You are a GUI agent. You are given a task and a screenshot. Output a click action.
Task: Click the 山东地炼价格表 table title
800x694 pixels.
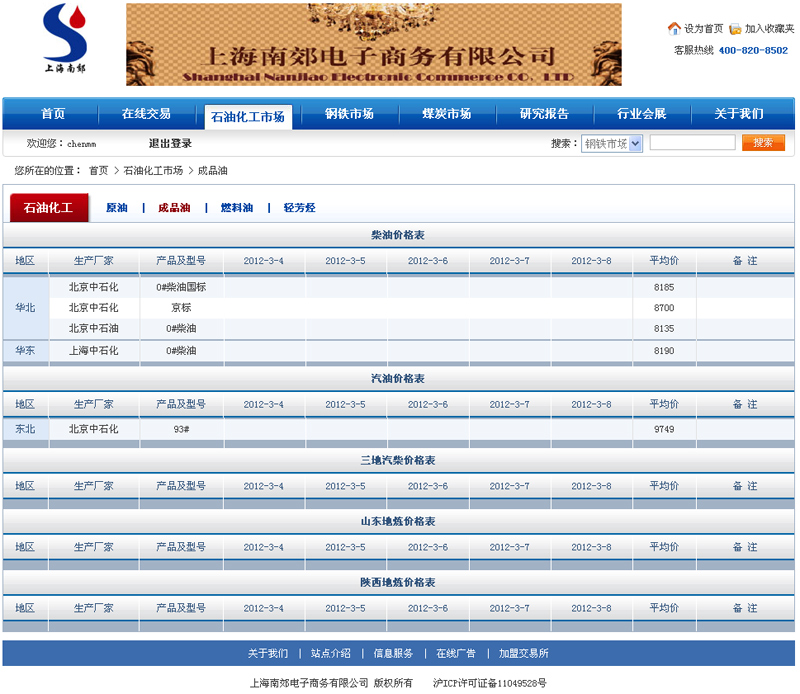point(398,522)
